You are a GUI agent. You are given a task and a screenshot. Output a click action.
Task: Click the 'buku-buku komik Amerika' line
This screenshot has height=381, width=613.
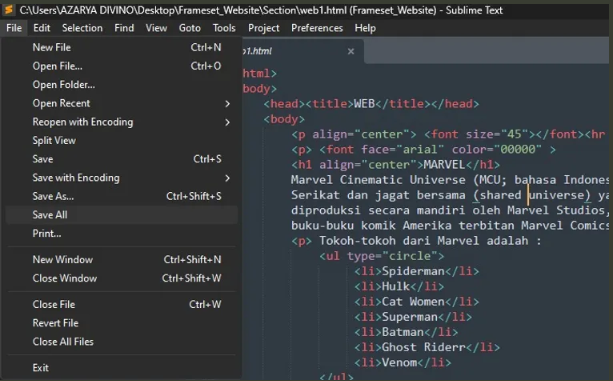(x=450, y=225)
